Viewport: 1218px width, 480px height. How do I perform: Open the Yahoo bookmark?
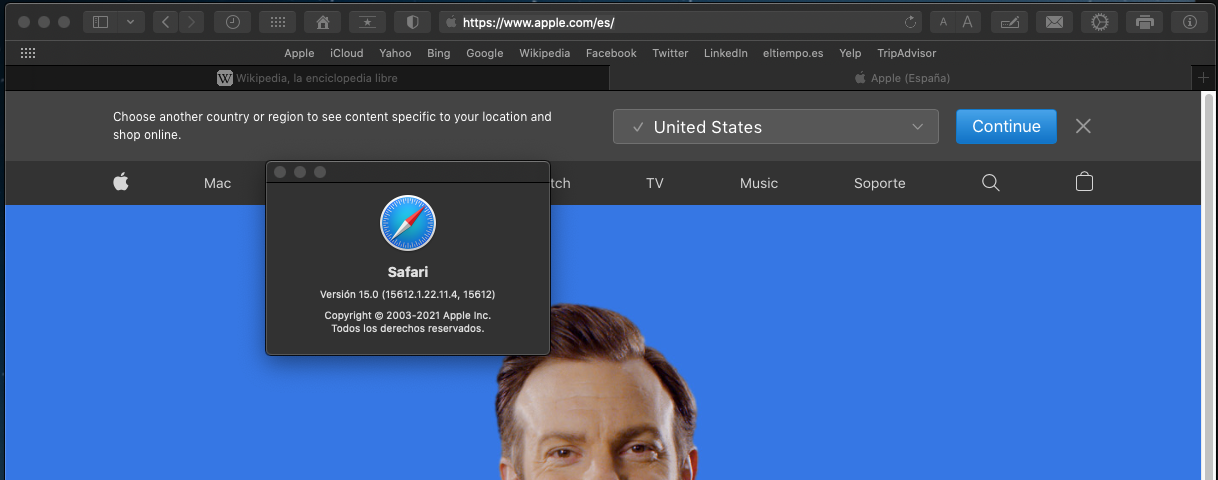395,53
